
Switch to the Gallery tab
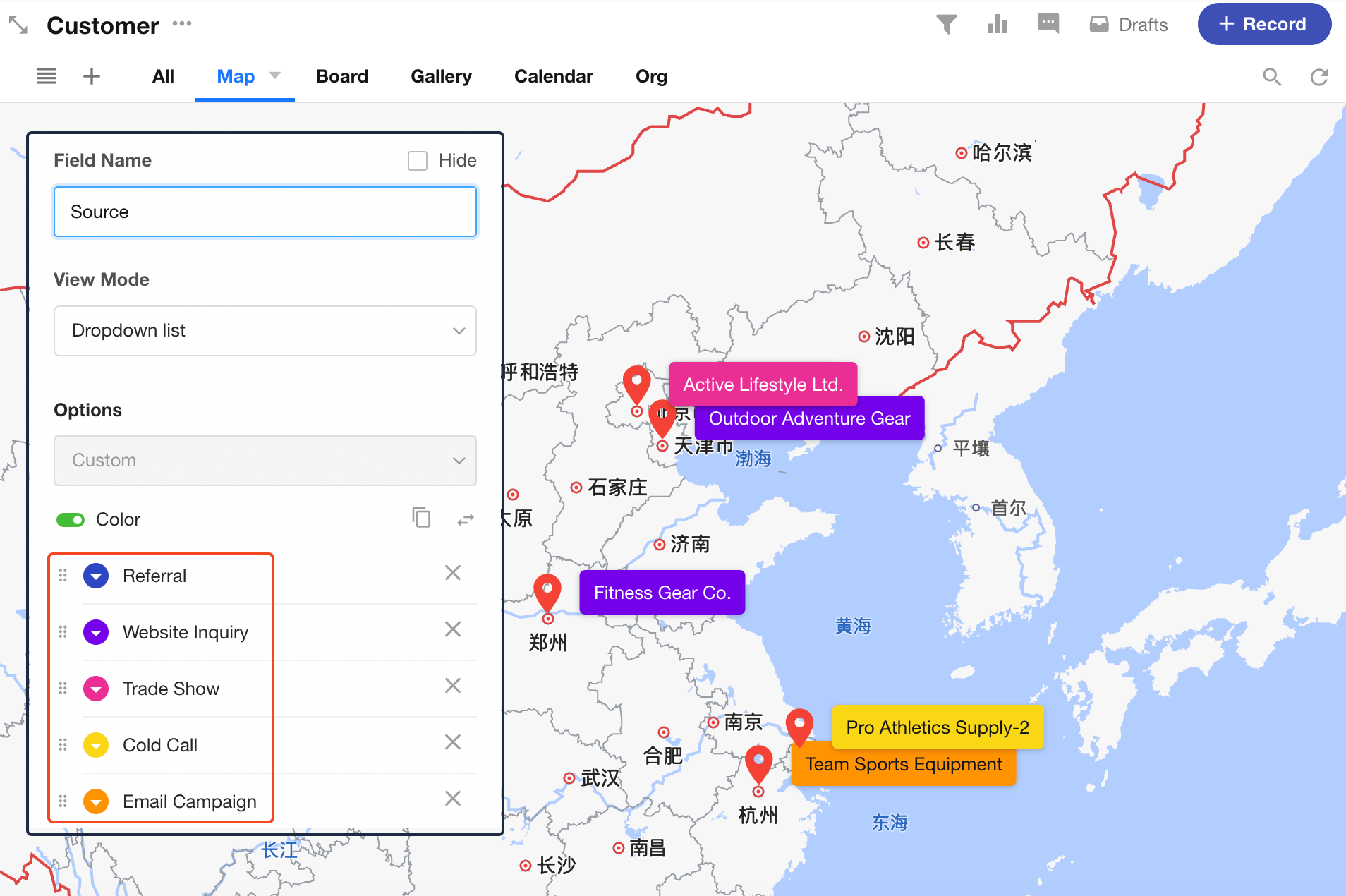[x=441, y=76]
